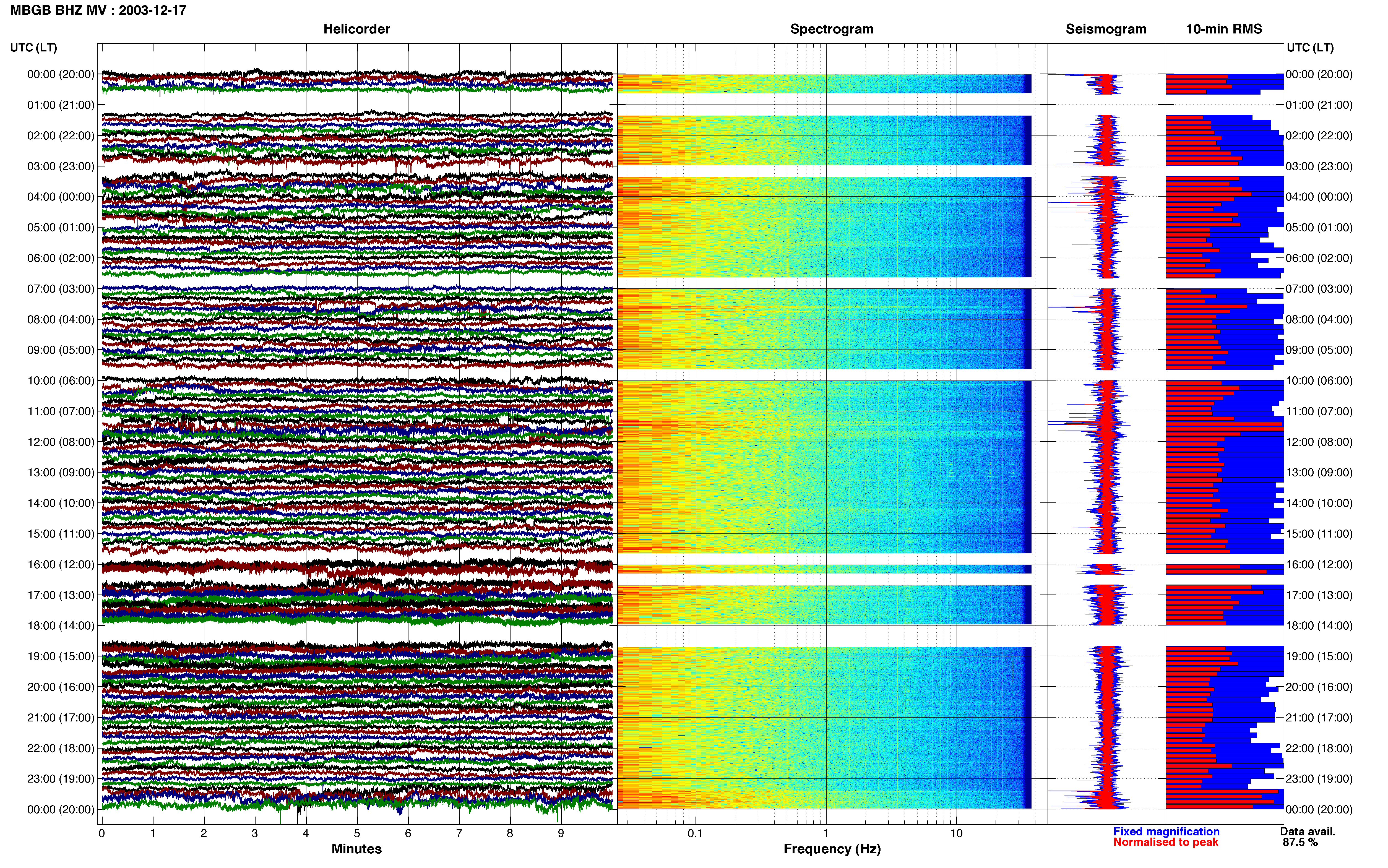Click the '10' frequency tick label
The width and height of the screenshot is (1388, 868).
tap(956, 833)
